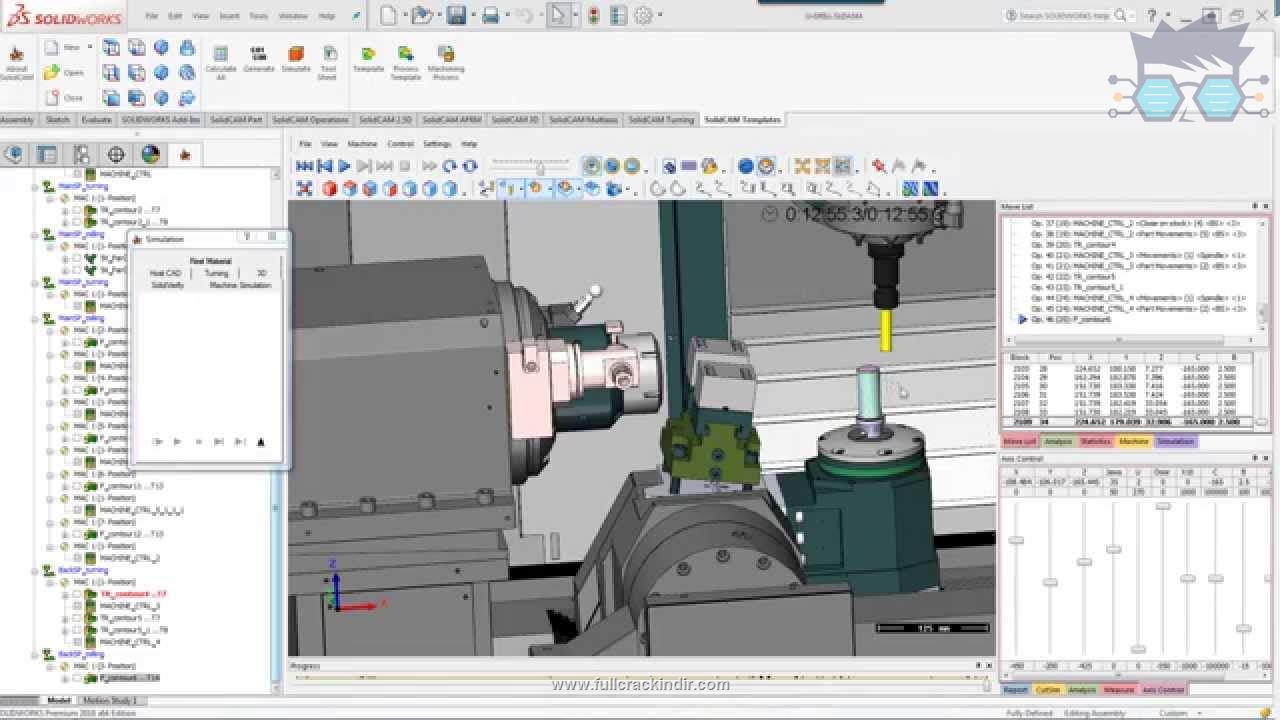Open the Machining Process icon
The width and height of the screenshot is (1280, 720).
click(x=446, y=62)
